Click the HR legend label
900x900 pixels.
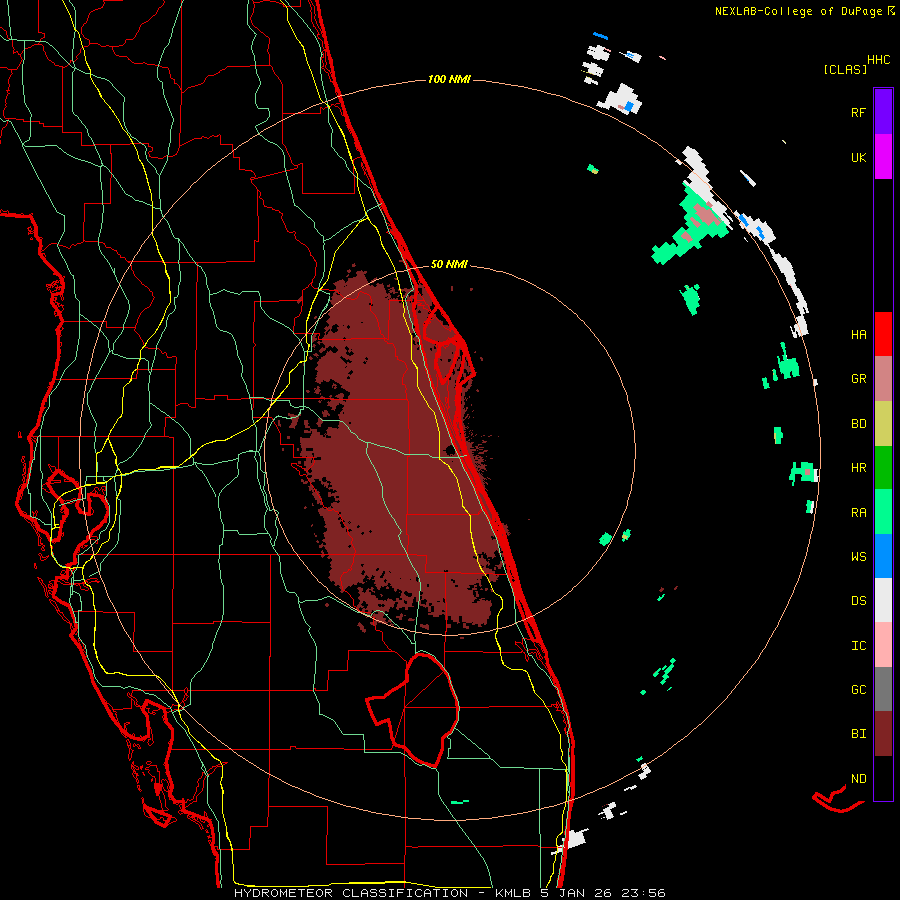coord(858,468)
